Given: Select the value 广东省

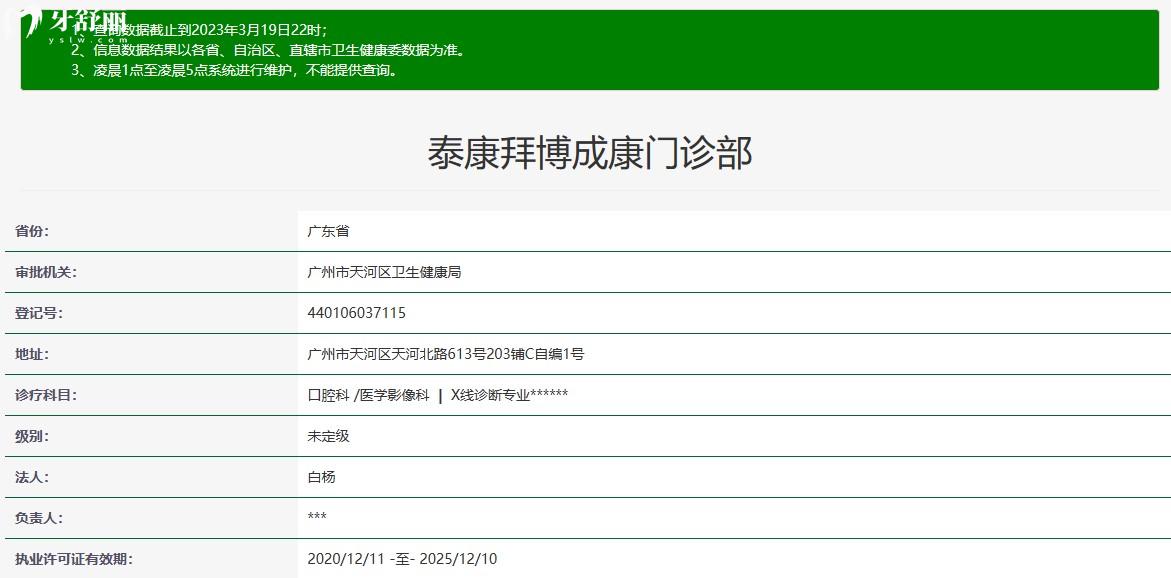Looking at the screenshot, I should coord(329,231).
